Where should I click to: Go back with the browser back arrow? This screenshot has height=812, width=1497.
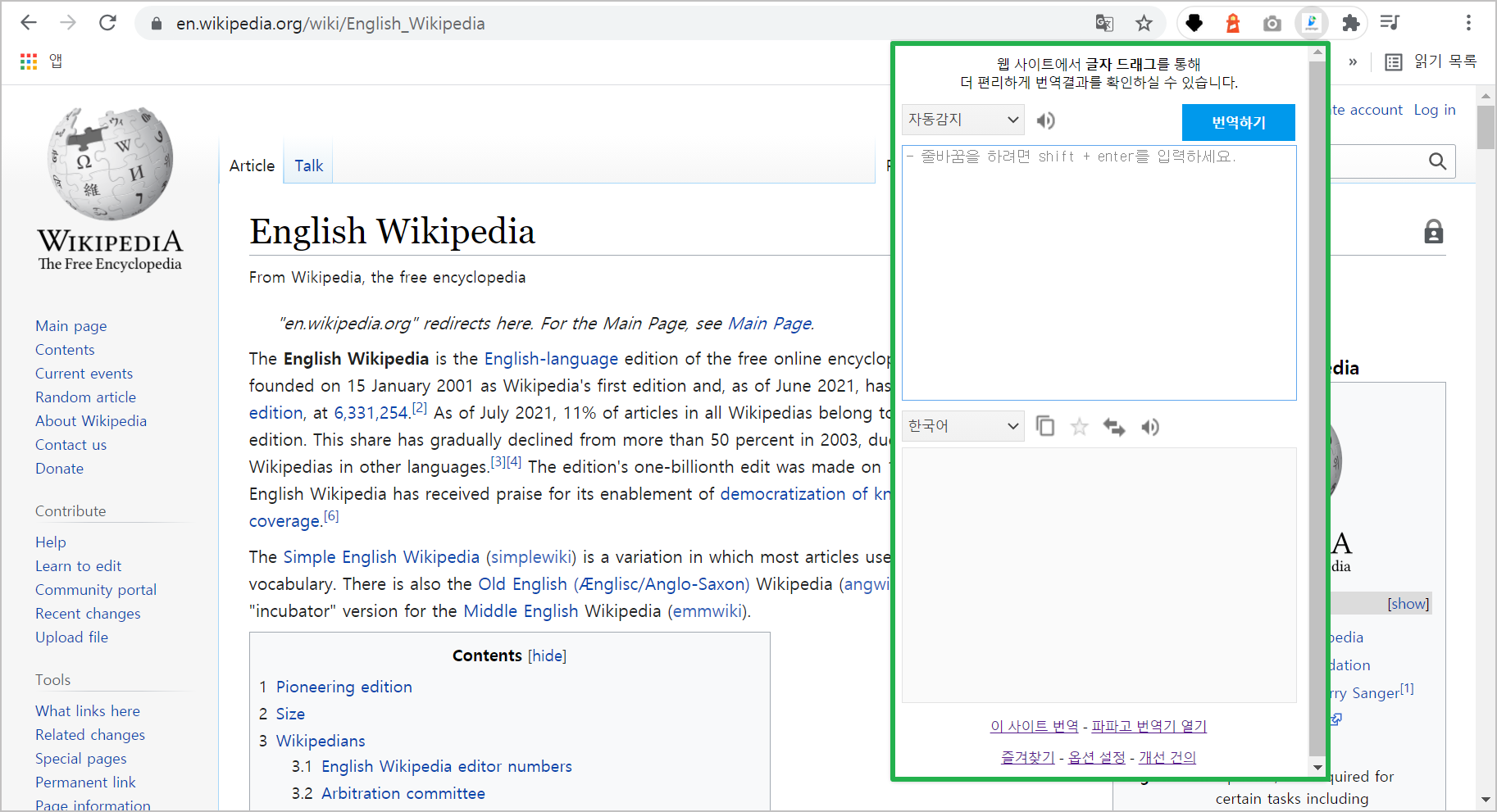[x=29, y=23]
